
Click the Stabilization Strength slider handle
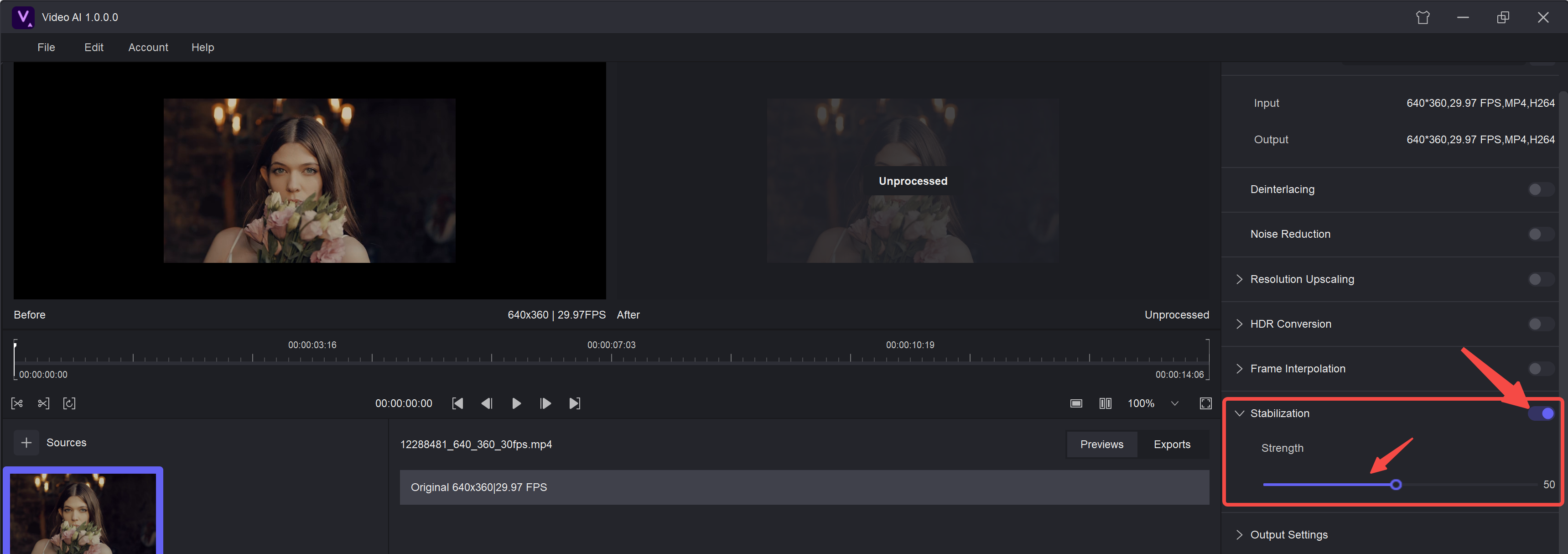click(1396, 485)
